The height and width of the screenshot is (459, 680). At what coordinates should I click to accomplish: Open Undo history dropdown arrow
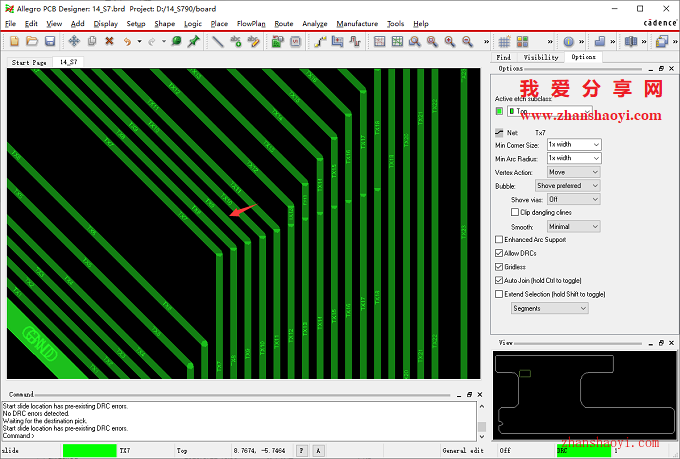139,42
